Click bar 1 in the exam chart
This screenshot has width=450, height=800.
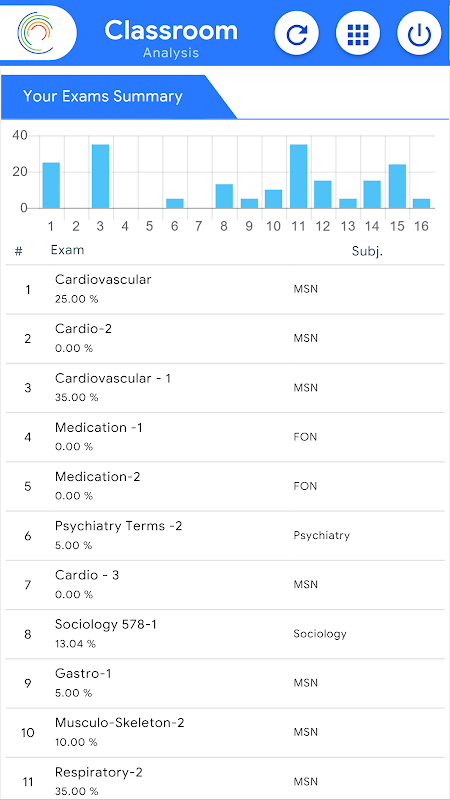tap(51, 185)
